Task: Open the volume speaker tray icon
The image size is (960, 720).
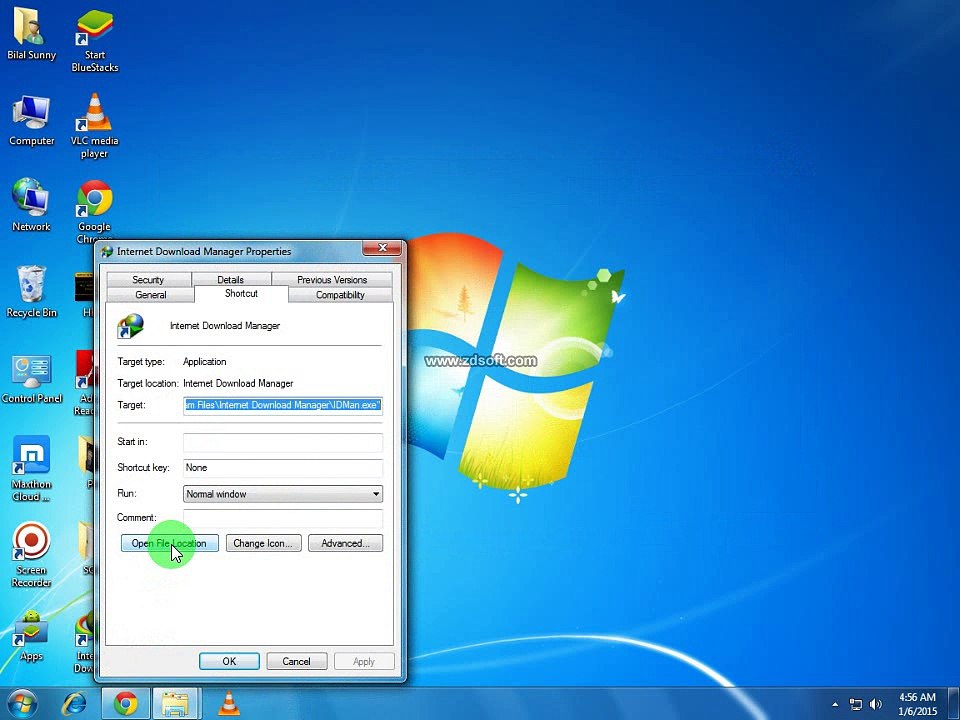Action: coord(876,704)
